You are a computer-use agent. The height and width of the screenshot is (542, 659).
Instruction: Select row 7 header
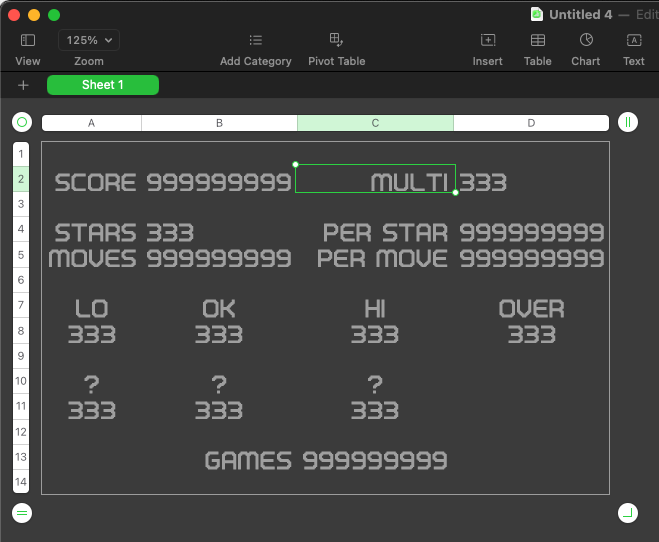coord(21,305)
